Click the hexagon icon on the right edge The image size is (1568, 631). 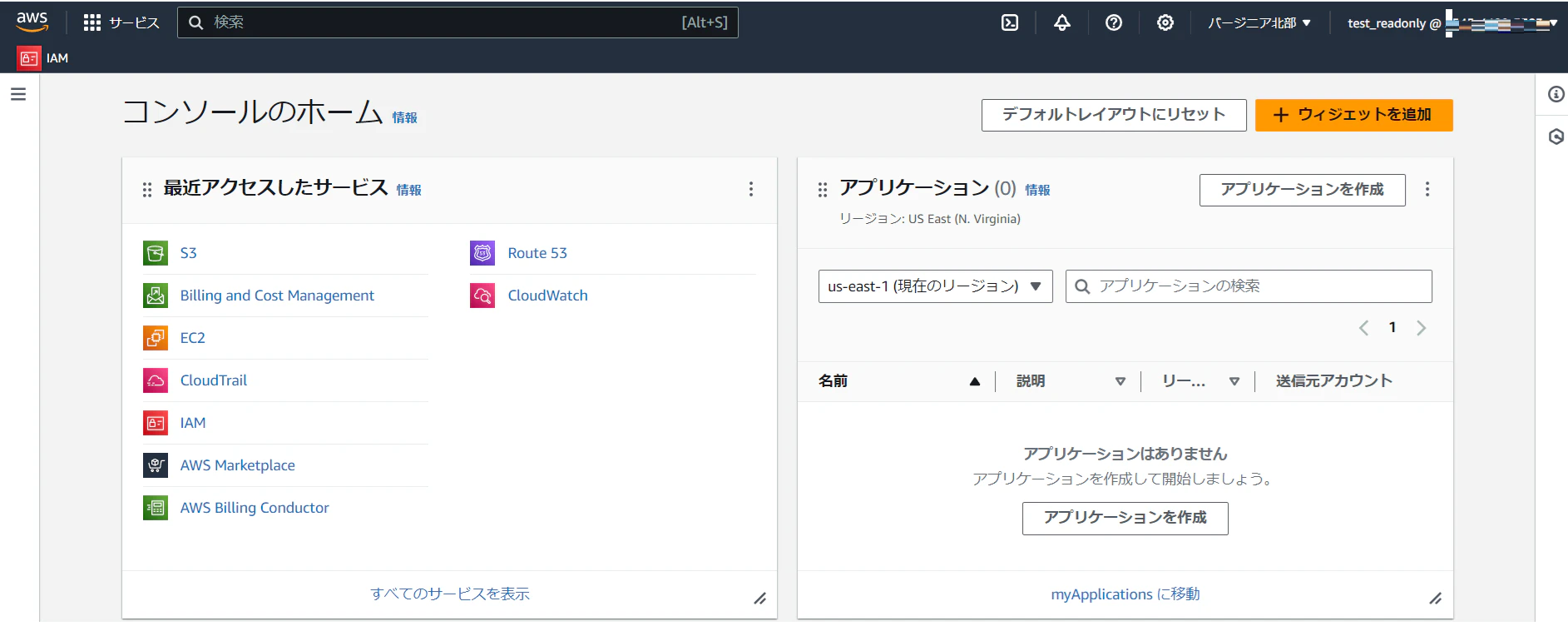pos(1556,137)
